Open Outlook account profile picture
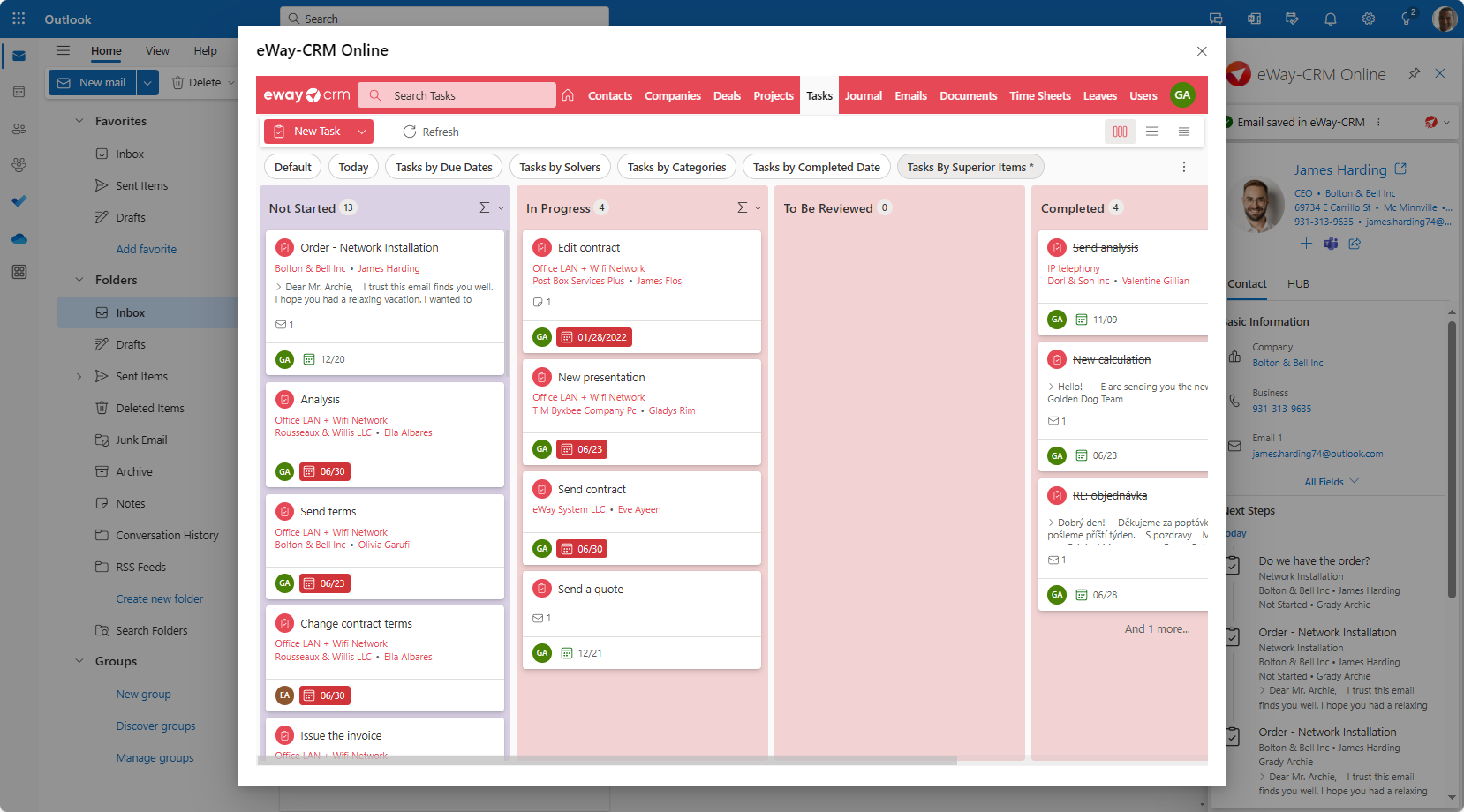The image size is (1464, 812). coord(1445,19)
